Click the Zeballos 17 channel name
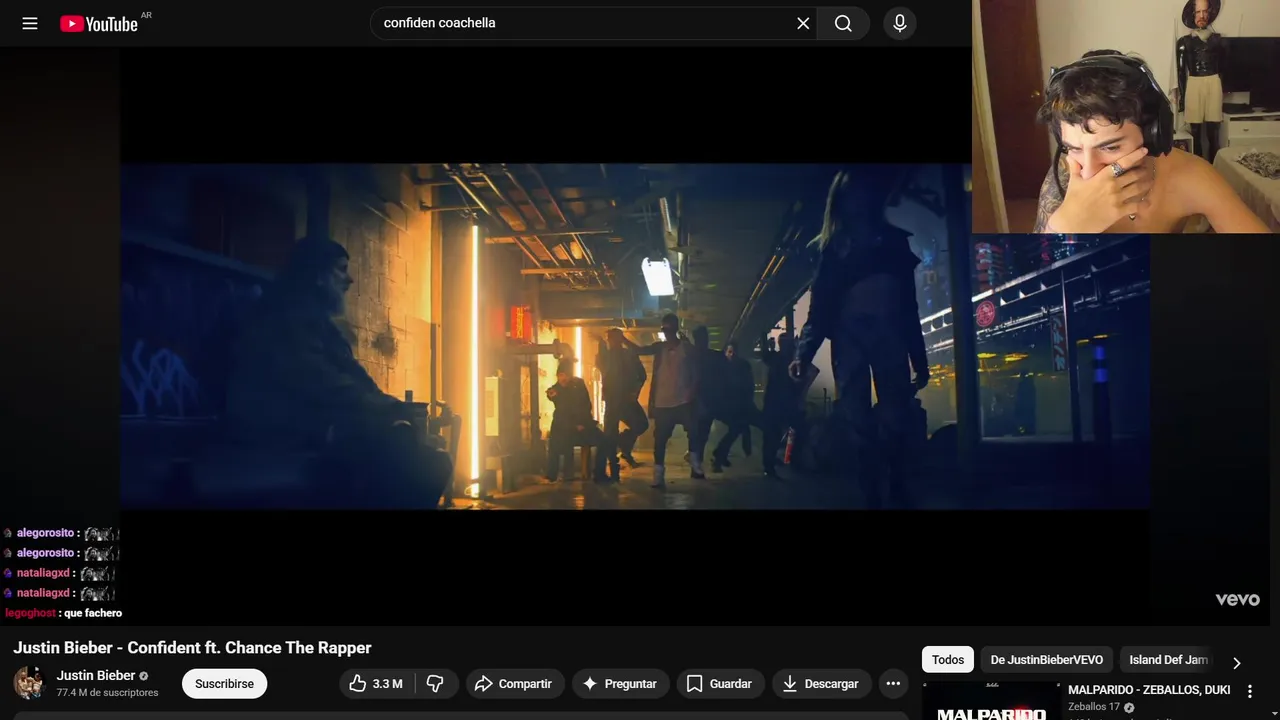Viewport: 1280px width, 720px height. [1094, 707]
